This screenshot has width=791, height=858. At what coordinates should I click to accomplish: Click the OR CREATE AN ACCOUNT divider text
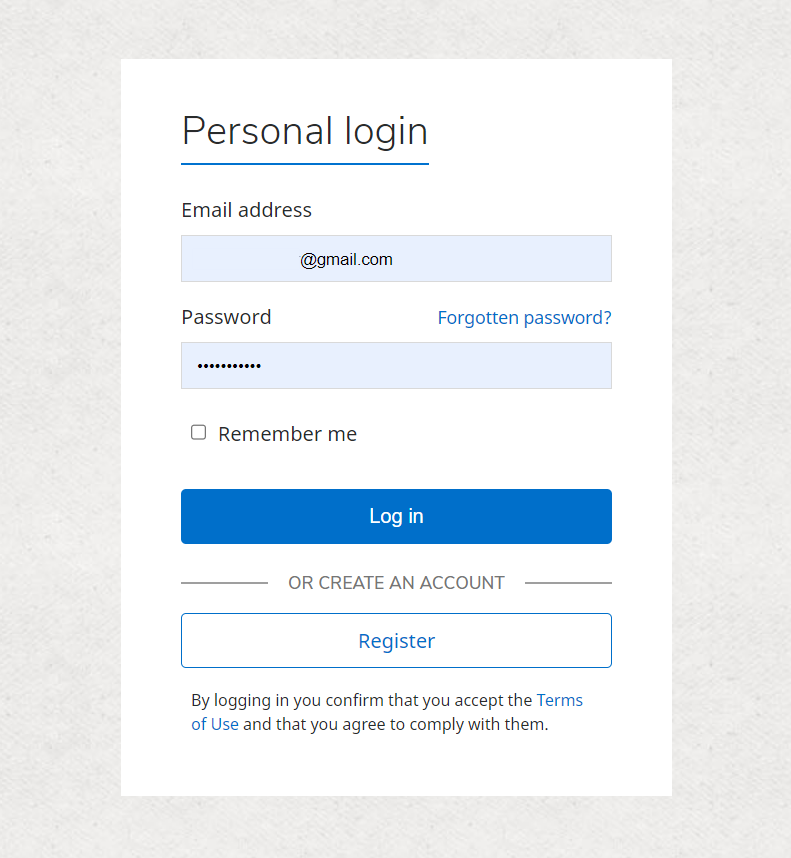[396, 583]
